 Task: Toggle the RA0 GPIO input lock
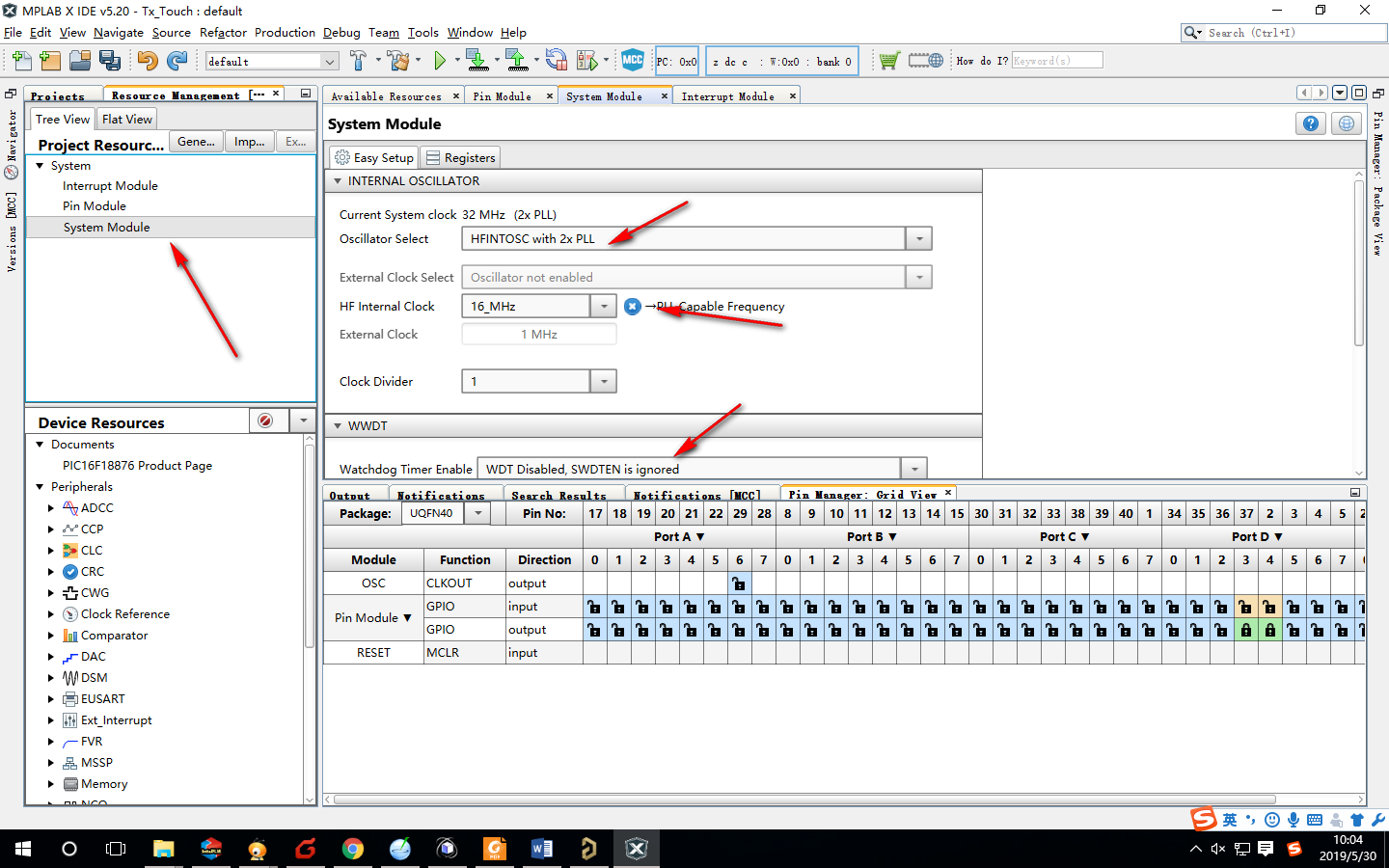[x=594, y=607]
